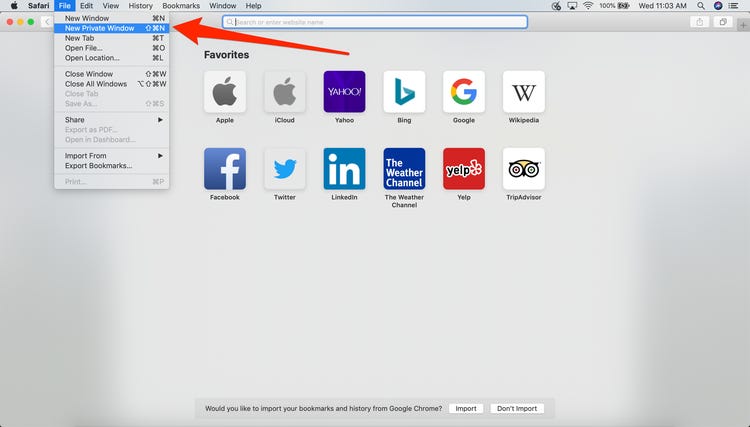Open the Facebook favorite tile

tap(225, 169)
